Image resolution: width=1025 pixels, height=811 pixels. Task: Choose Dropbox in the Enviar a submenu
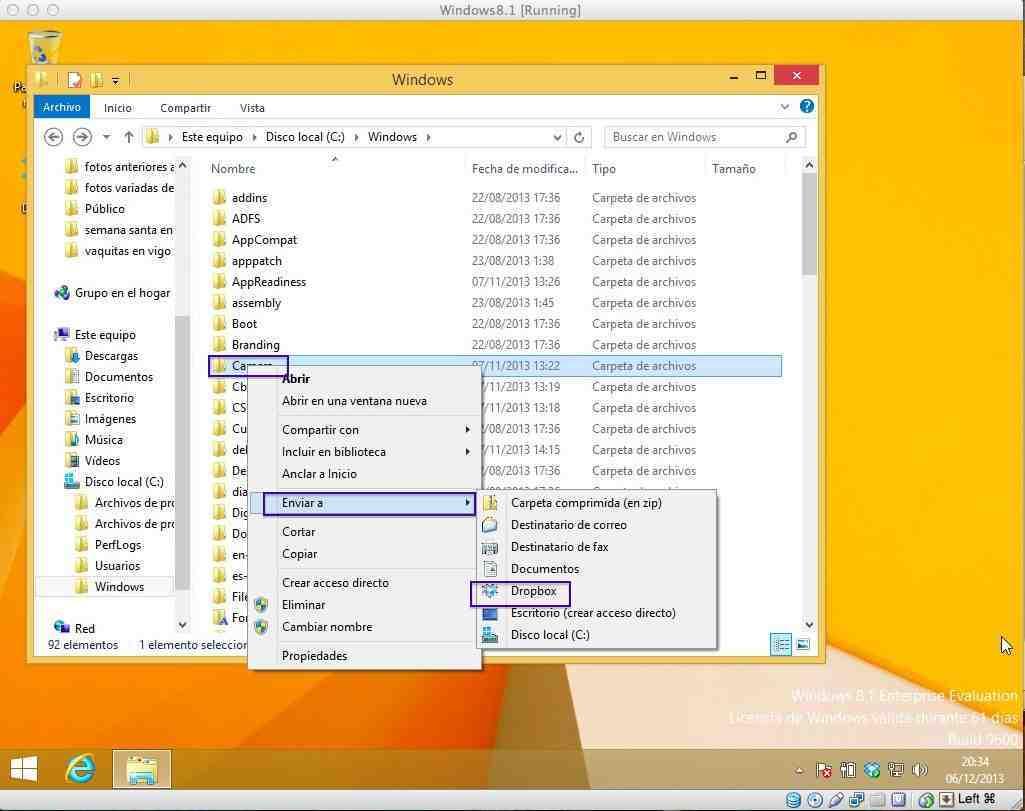click(533, 591)
